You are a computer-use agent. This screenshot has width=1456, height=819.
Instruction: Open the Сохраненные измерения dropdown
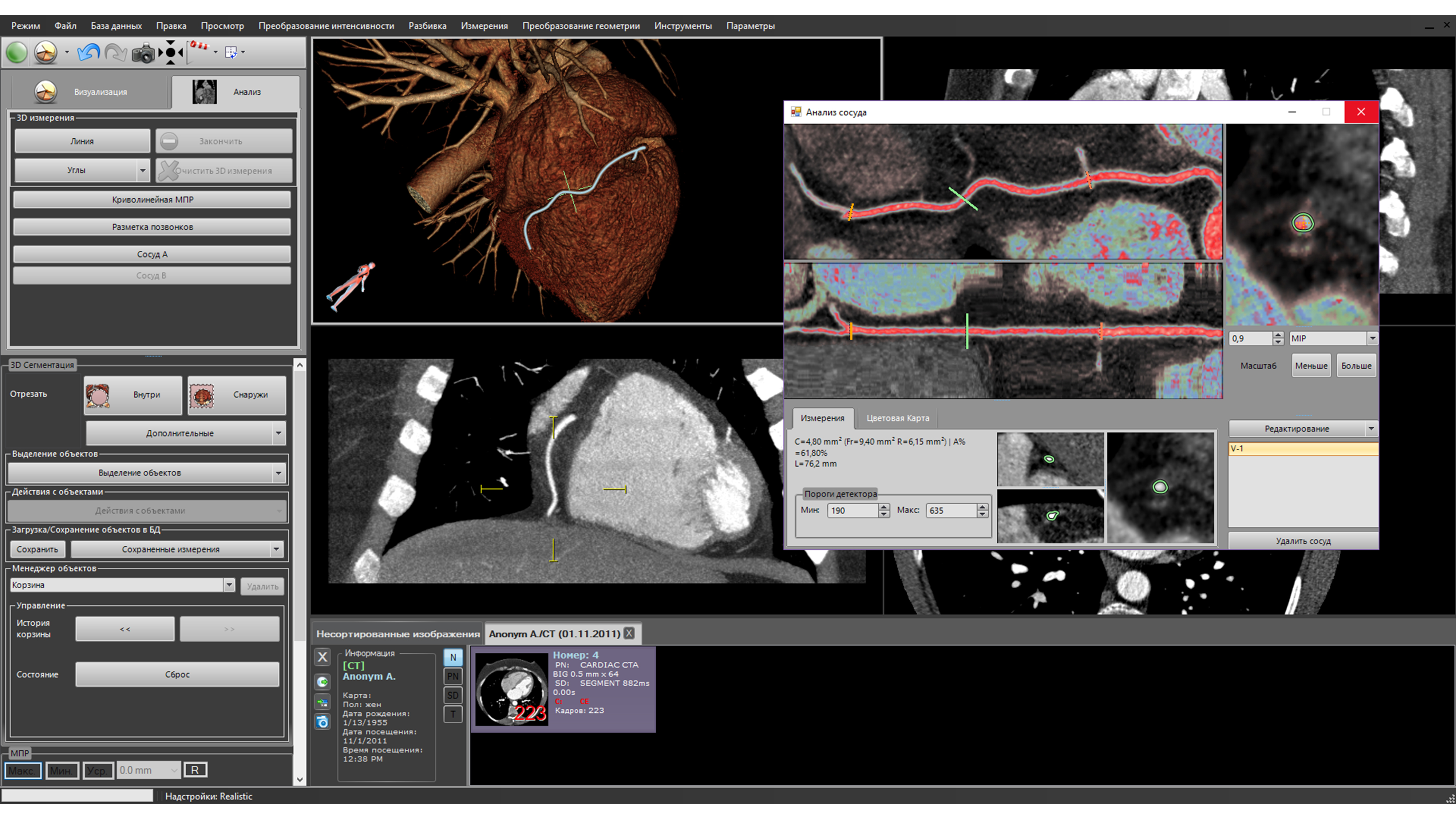(x=276, y=549)
